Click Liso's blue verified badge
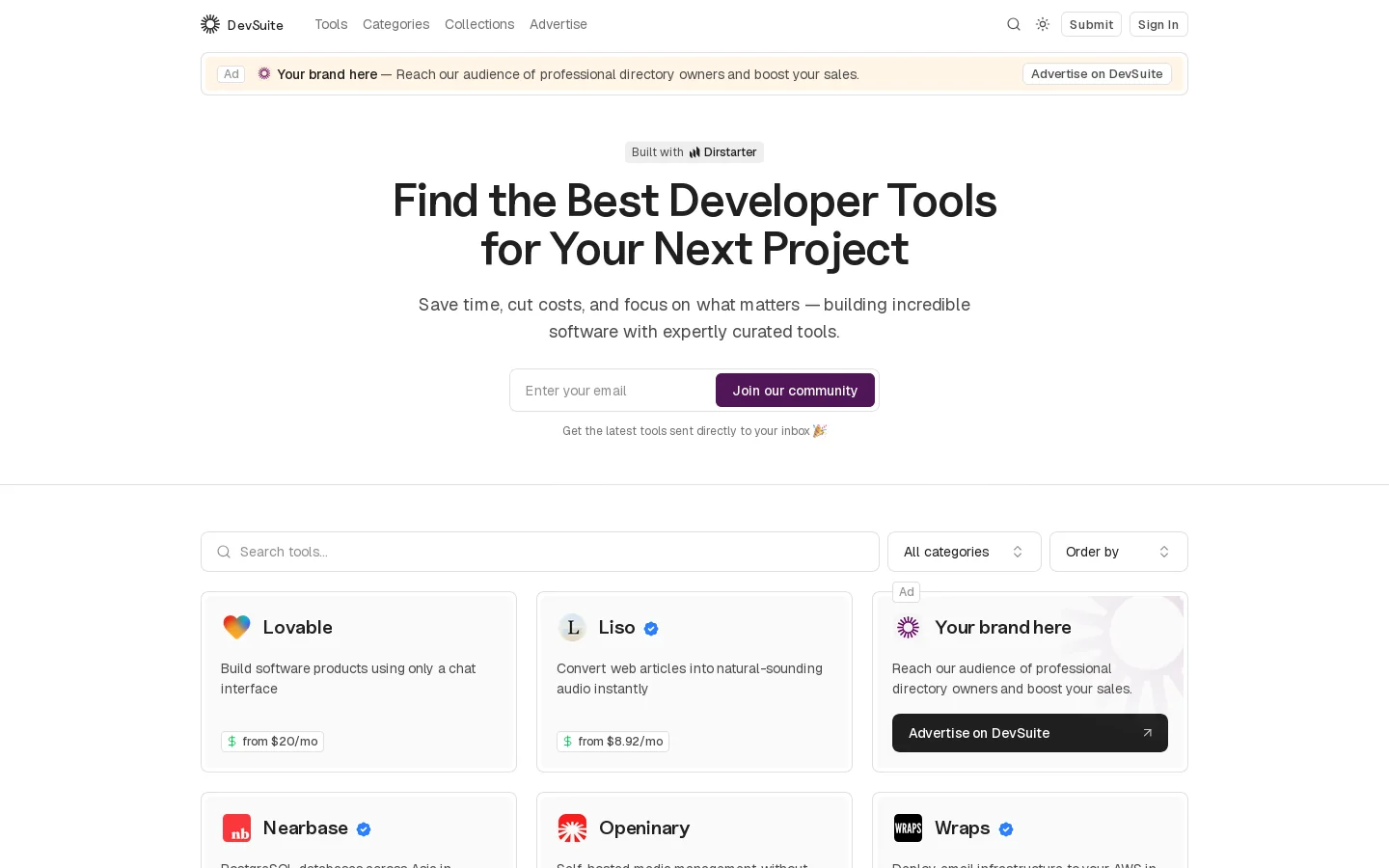This screenshot has width=1389, height=868. tap(651, 629)
